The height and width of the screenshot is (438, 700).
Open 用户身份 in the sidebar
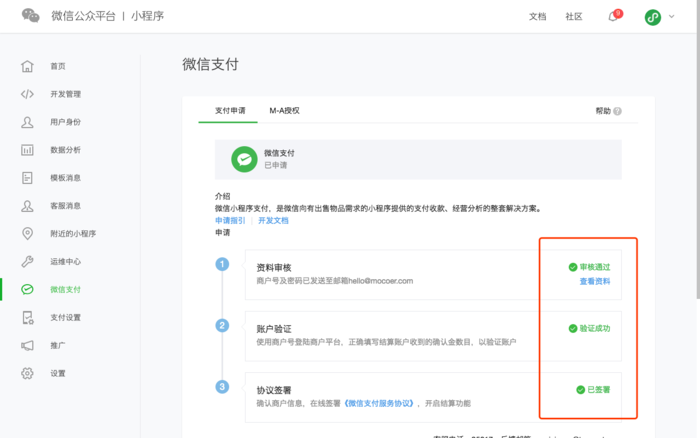[x=66, y=122]
